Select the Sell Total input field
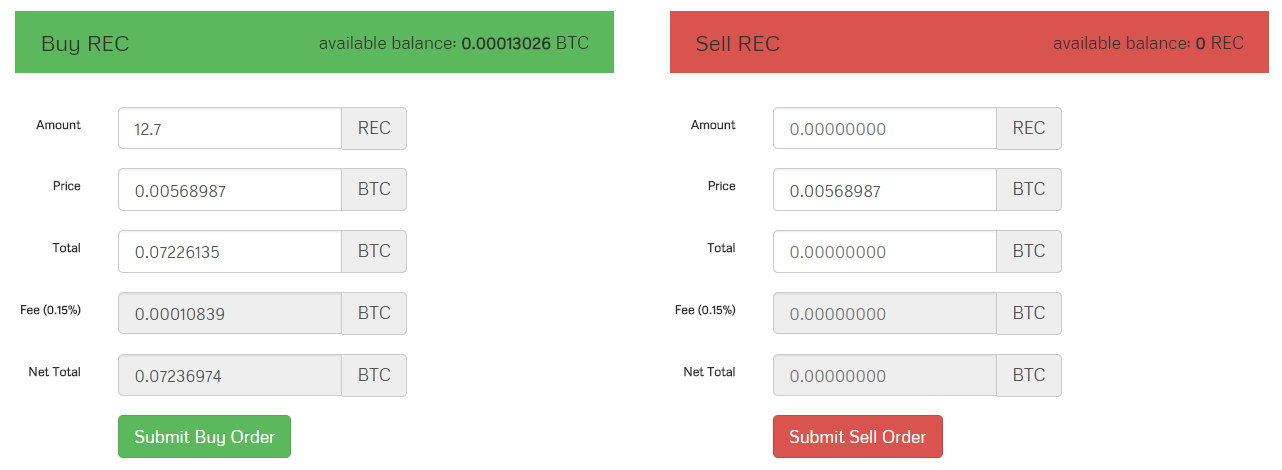The height and width of the screenshot is (470, 1282). (x=884, y=252)
